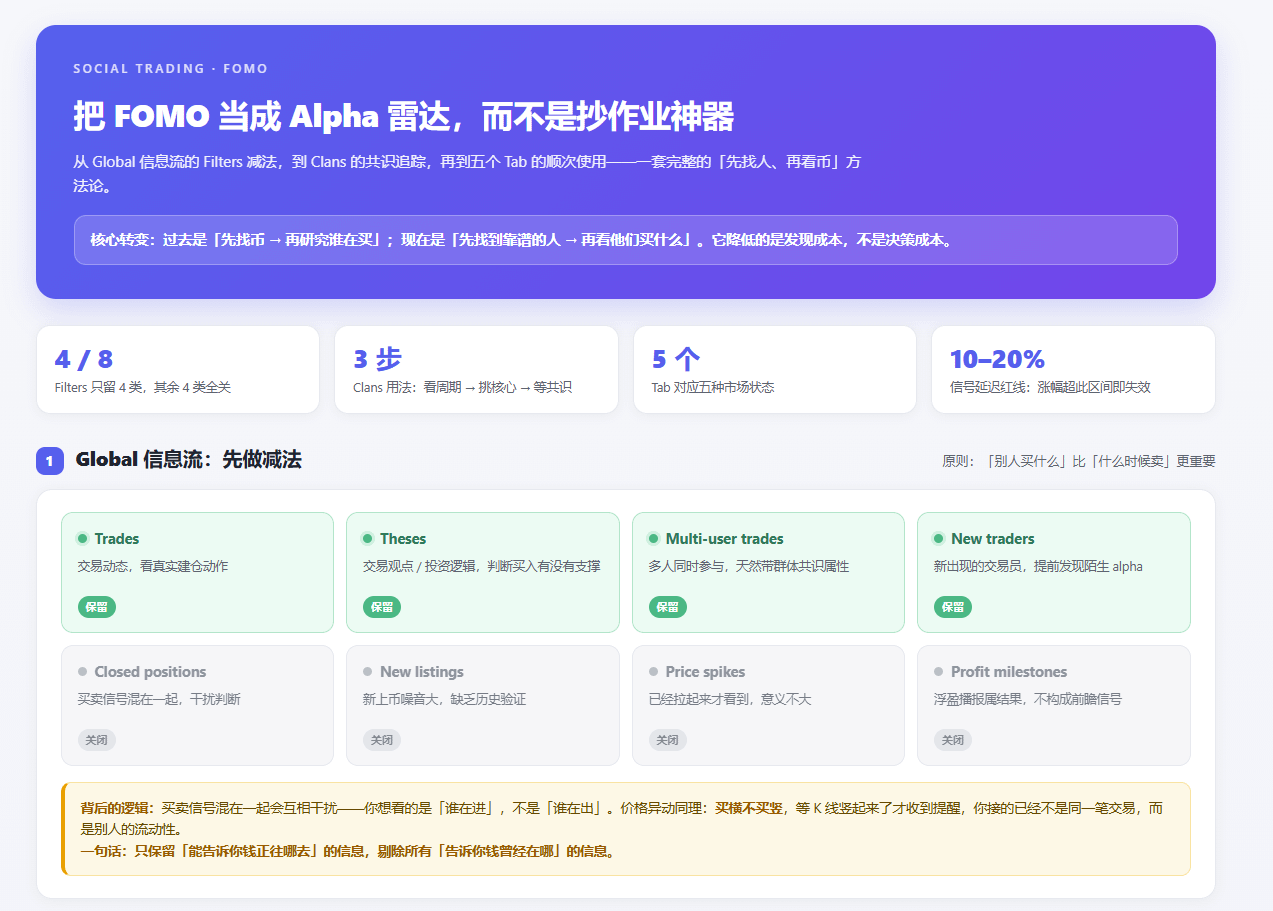Click green dot beside New traders
This screenshot has width=1273, height=911.
click(x=939, y=539)
